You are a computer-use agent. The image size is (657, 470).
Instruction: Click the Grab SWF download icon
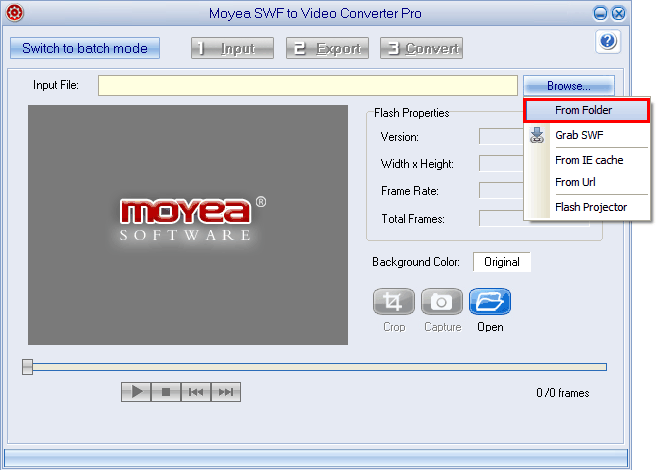537,135
